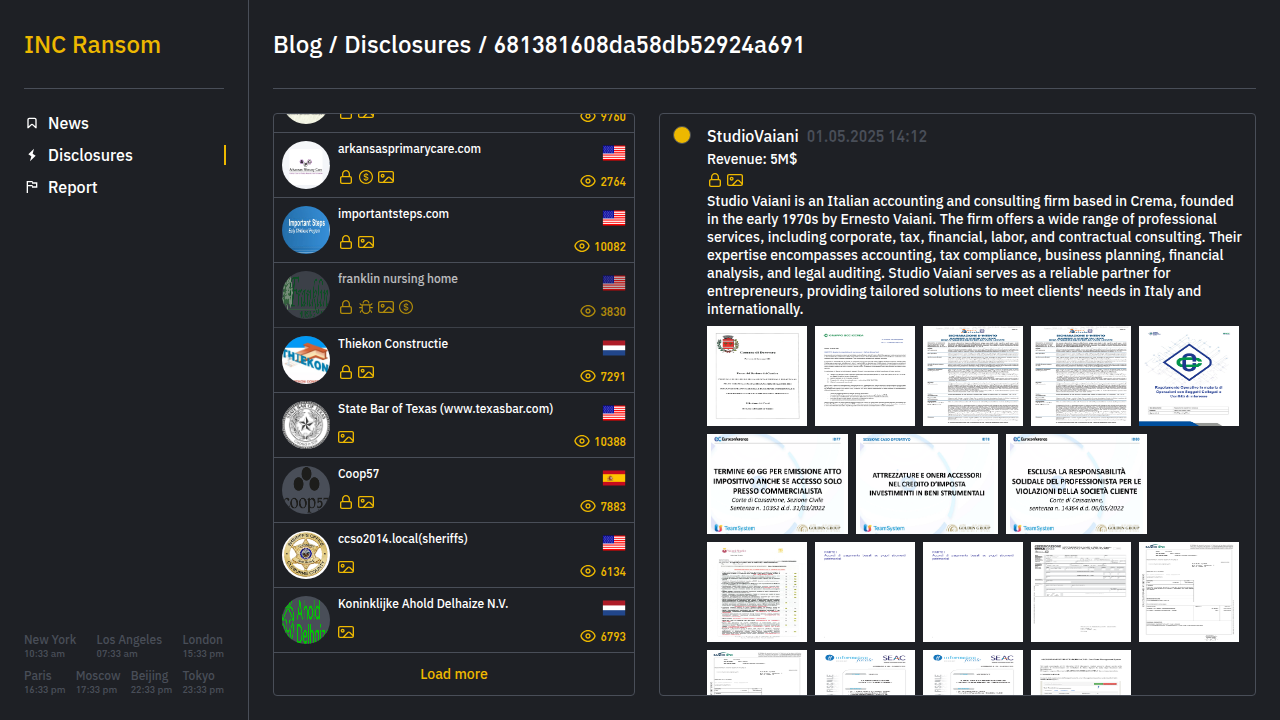The width and height of the screenshot is (1280, 720).
Task: Open arkansasprimarycare.com disclosure entry
Action: click(454, 165)
